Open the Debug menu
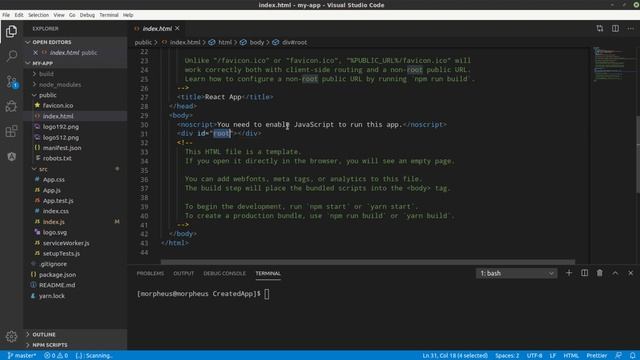This screenshot has height=360, width=640. coord(87,15)
